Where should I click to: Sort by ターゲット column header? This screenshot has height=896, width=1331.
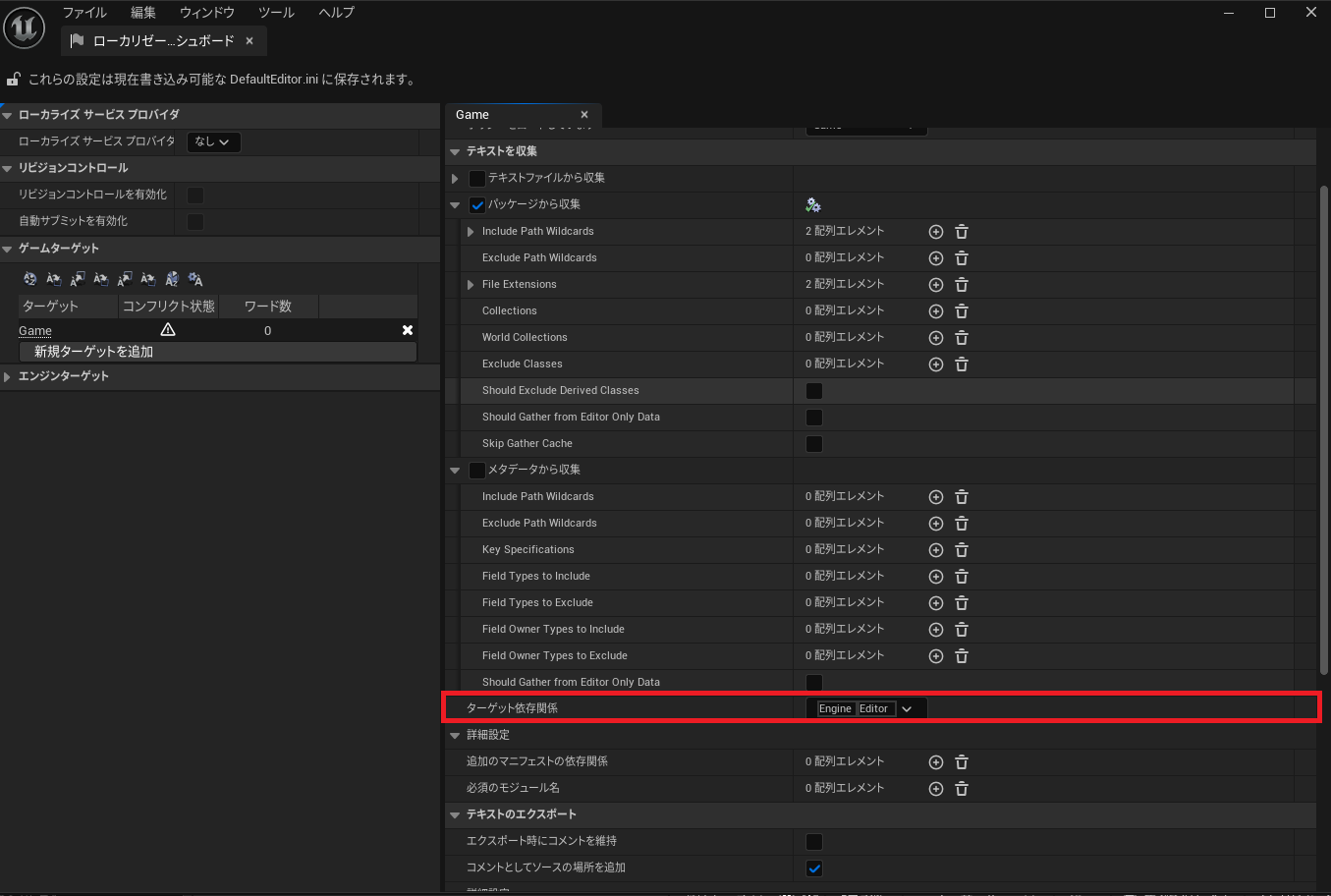pyautogui.click(x=68, y=307)
